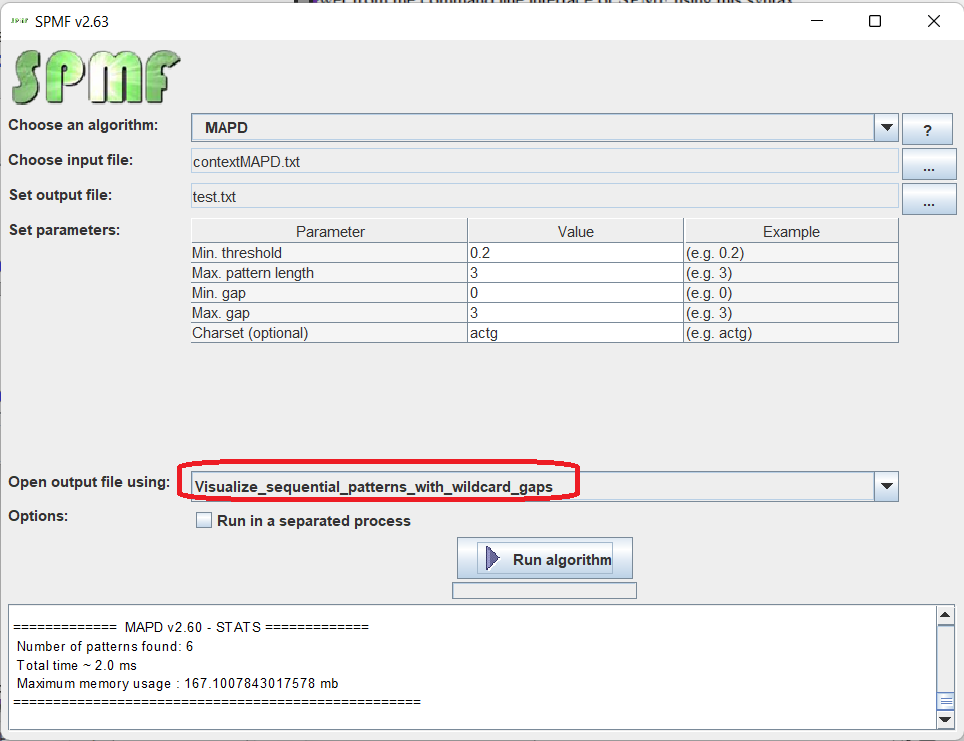The height and width of the screenshot is (741, 964).
Task: Click the contextMAPD.txt input file field
Action: point(544,161)
